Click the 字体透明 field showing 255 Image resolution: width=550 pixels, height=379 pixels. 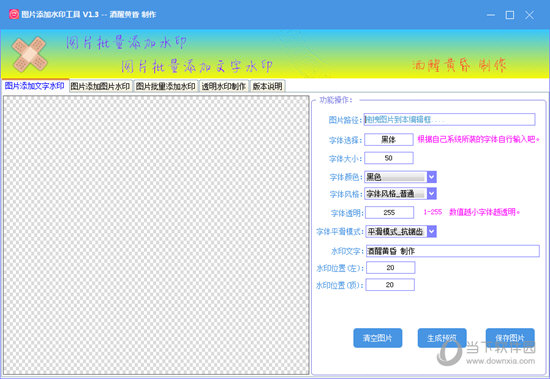(389, 212)
